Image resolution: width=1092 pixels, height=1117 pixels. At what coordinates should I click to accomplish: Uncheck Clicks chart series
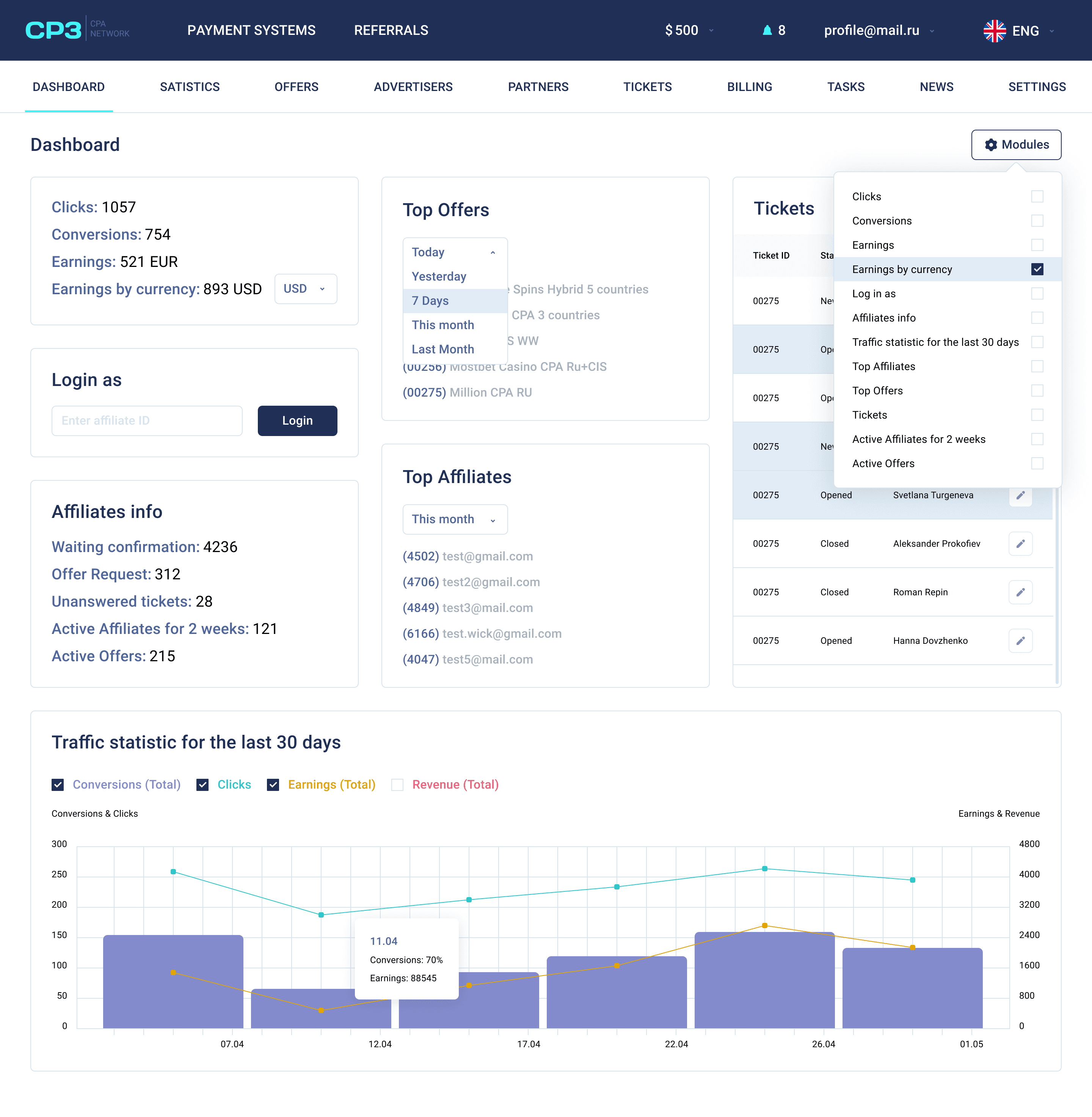[x=202, y=785]
